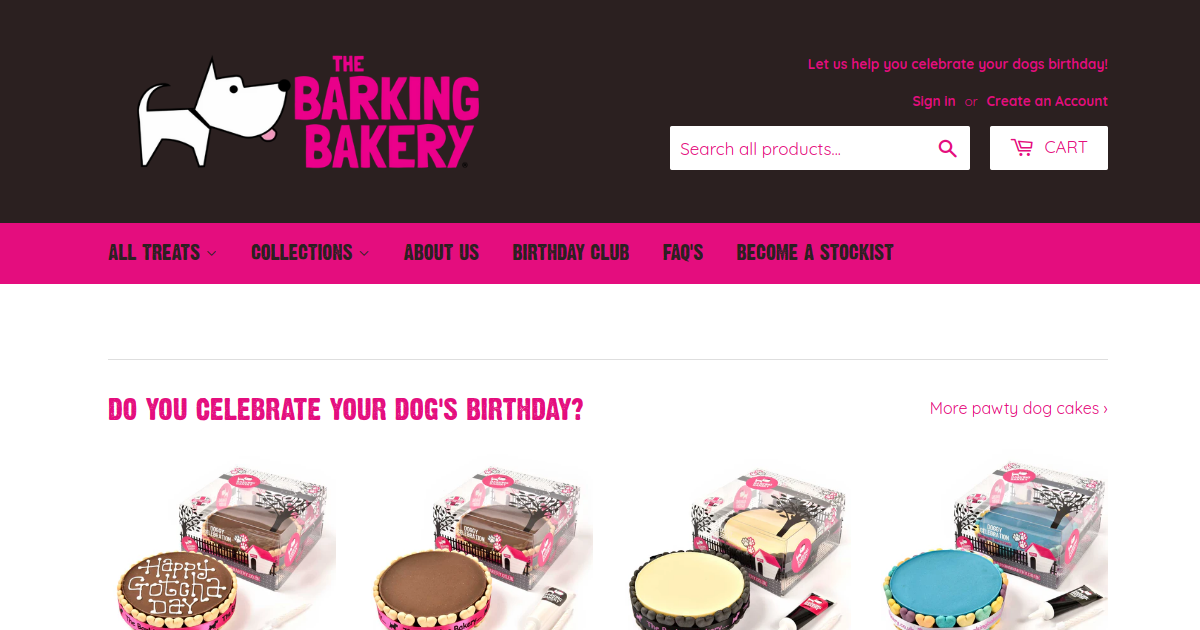Click the Barking Bakery dog logo
The height and width of the screenshot is (630, 1200).
214,113
